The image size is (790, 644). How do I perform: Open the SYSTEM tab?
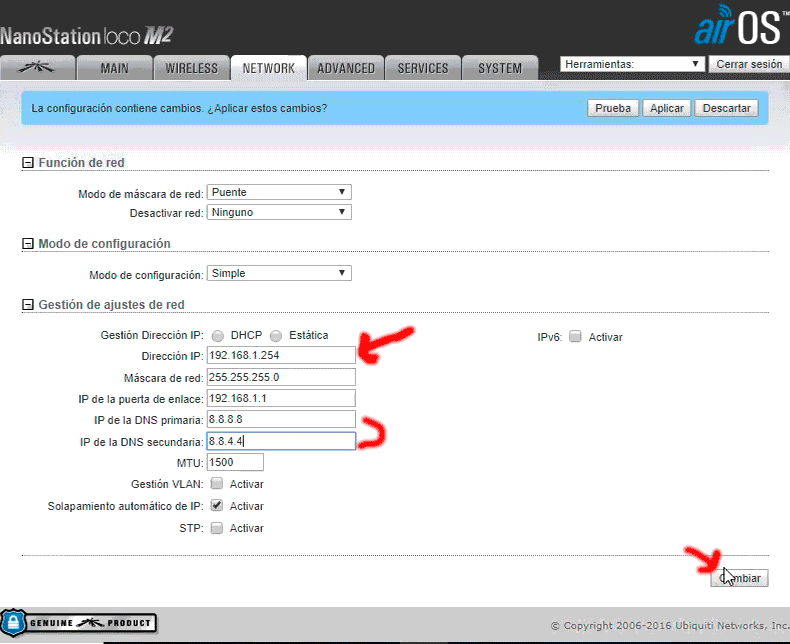tap(500, 68)
